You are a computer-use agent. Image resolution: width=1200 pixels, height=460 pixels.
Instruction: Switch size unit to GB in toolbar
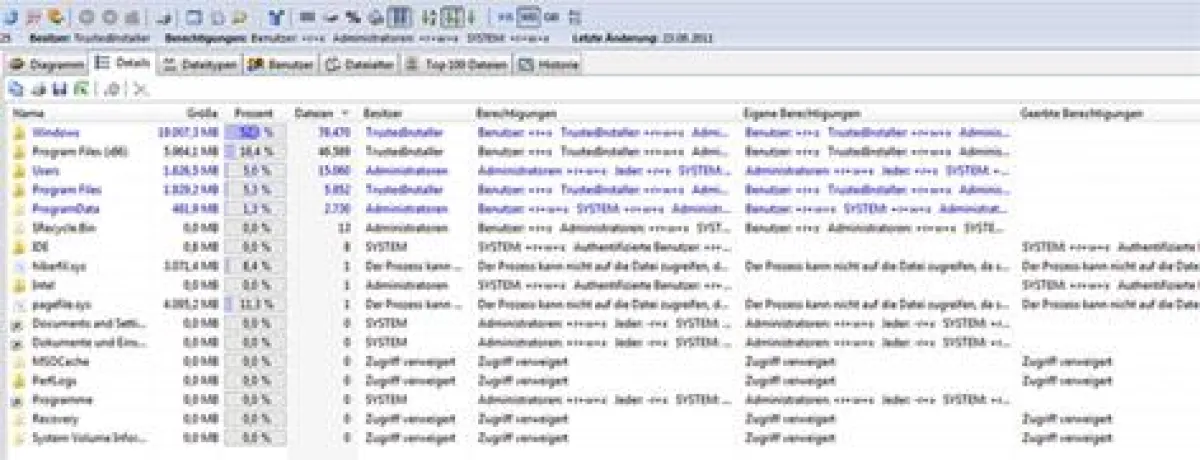(x=551, y=17)
